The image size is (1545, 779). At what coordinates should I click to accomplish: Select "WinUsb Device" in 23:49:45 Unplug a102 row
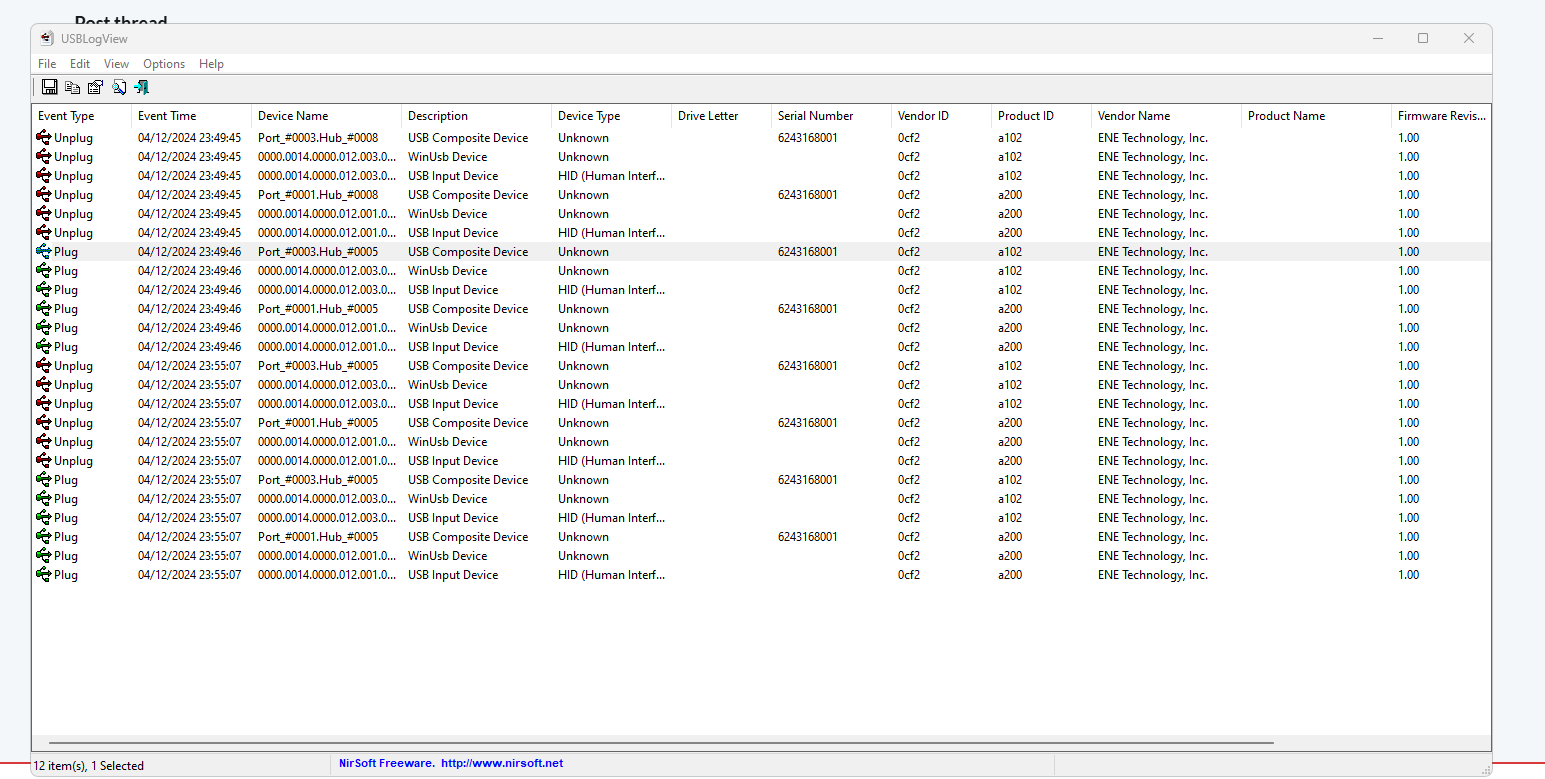tap(448, 157)
